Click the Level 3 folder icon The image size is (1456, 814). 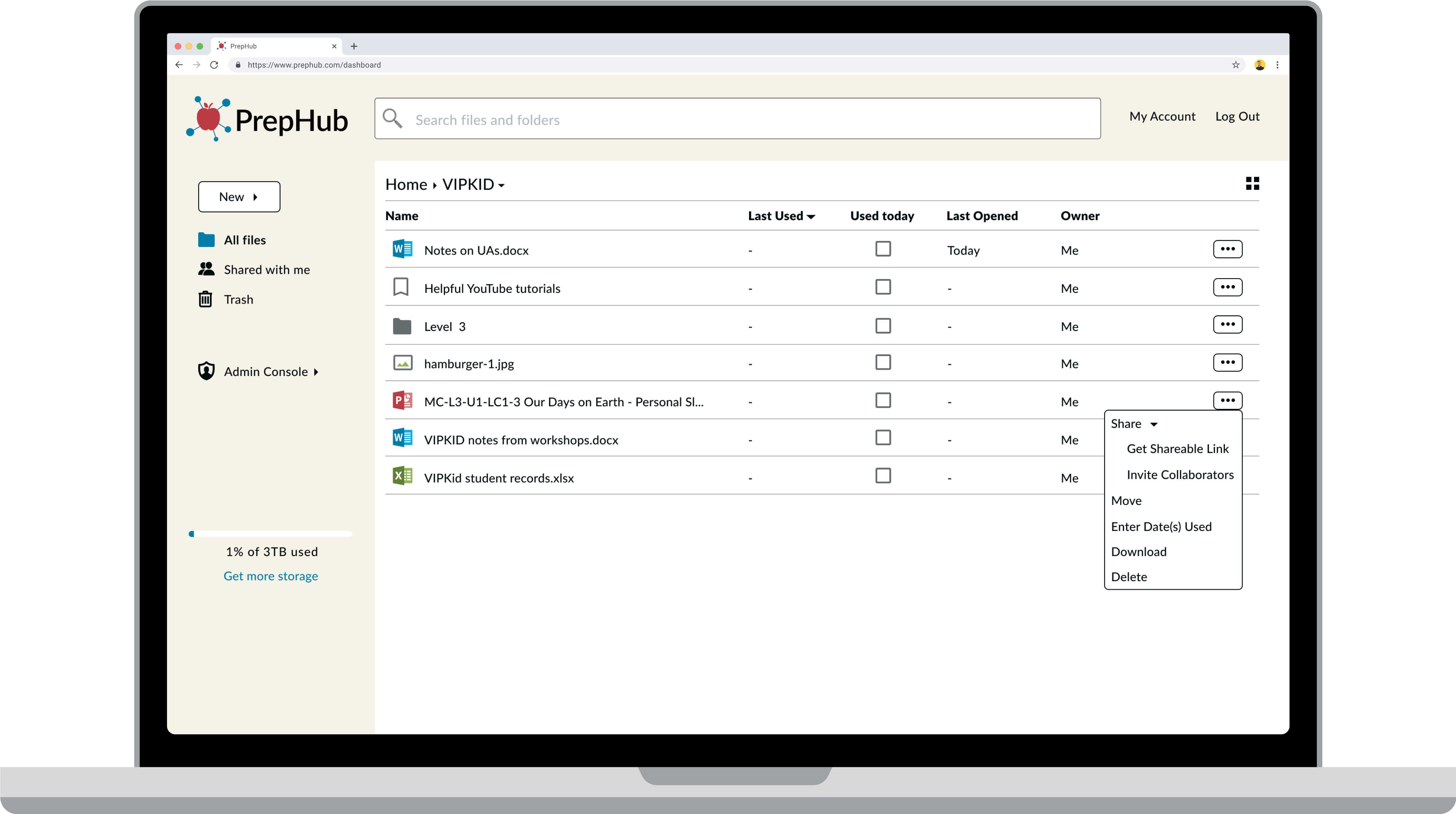point(402,326)
